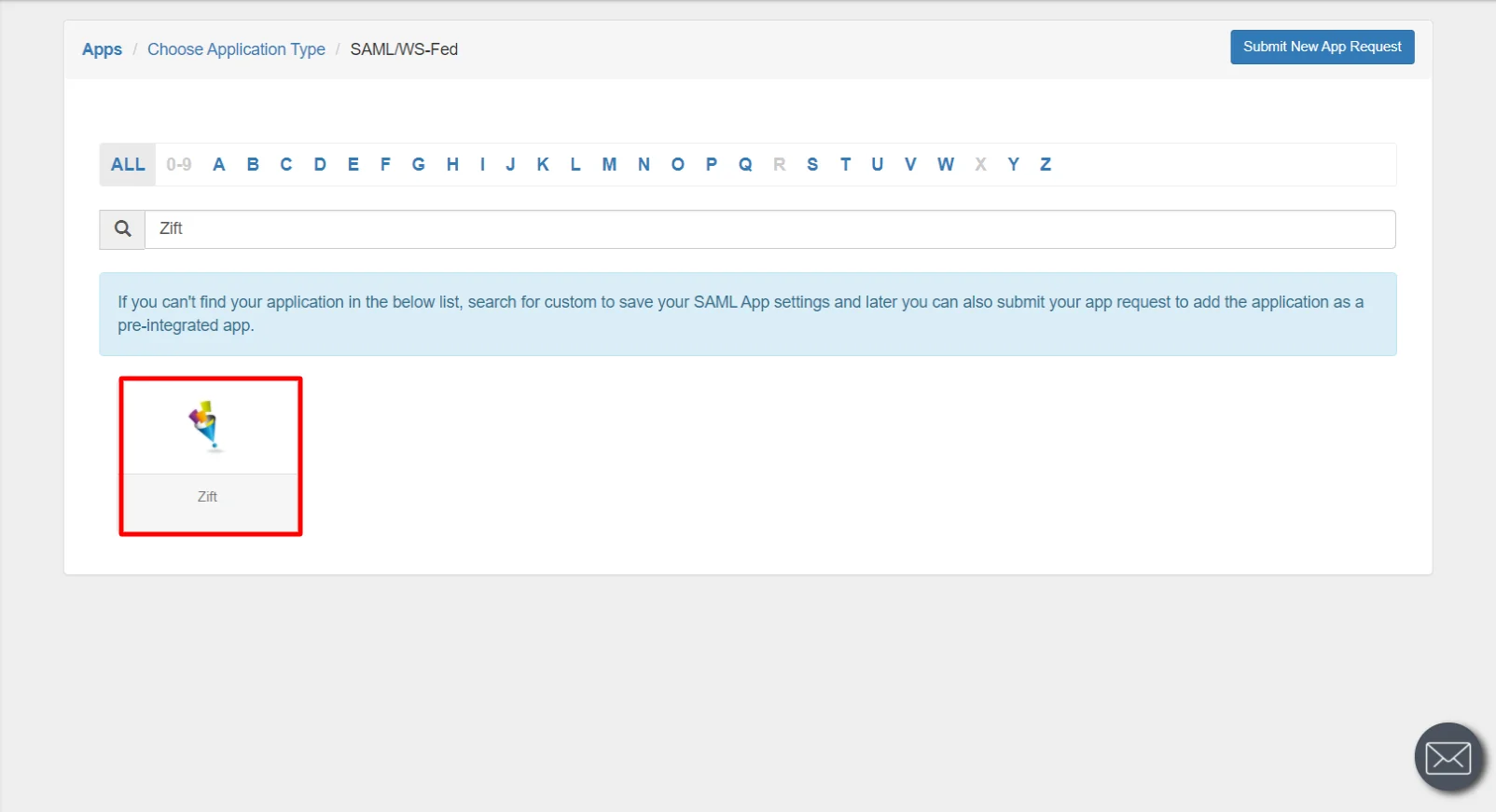This screenshot has height=812, width=1496.
Task: Click the Submit New App Request button
Action: pos(1322,47)
